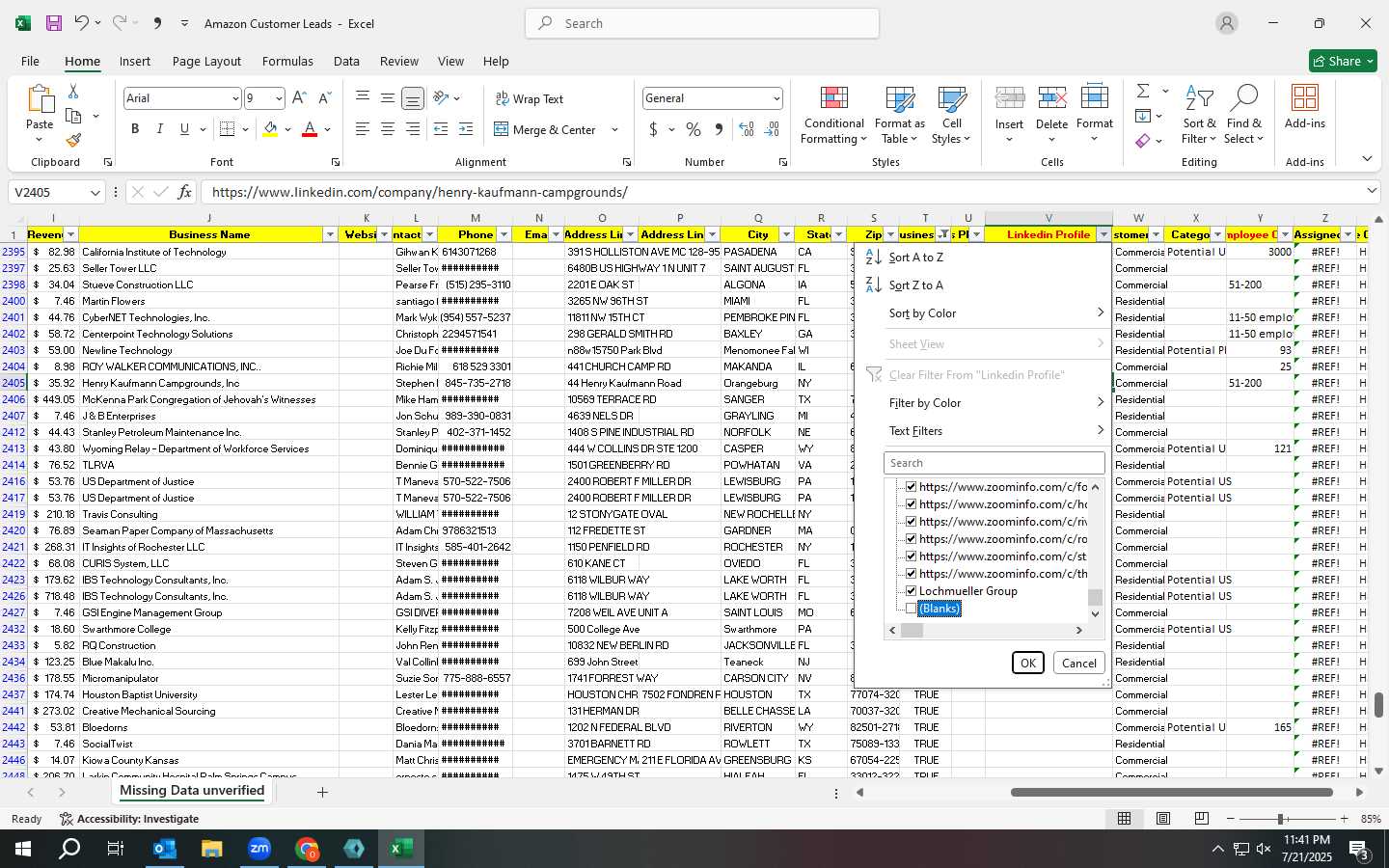Decrease font size with the smaller A icon
The image size is (1389, 868).
coord(324,98)
